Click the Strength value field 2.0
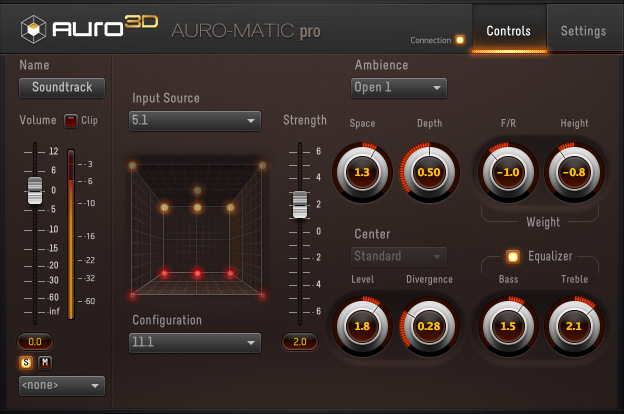This screenshot has width=624, height=414. click(x=300, y=342)
